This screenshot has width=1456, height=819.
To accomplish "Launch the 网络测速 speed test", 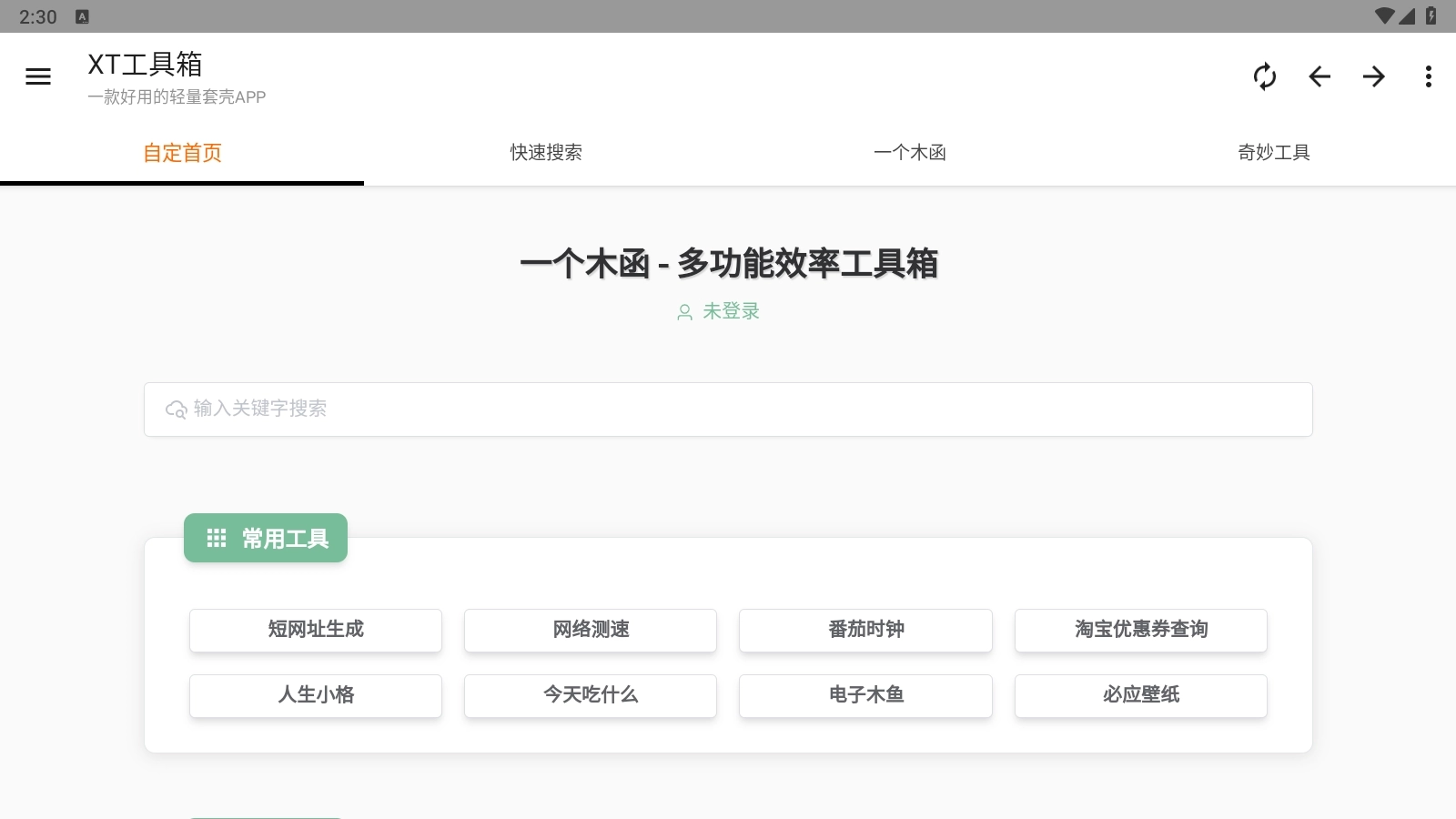I will click(590, 630).
